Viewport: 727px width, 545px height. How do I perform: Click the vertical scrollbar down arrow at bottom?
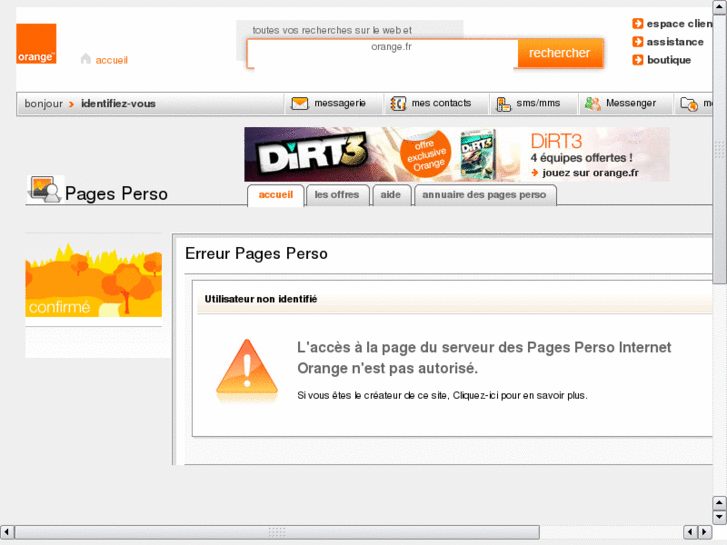pos(720,517)
